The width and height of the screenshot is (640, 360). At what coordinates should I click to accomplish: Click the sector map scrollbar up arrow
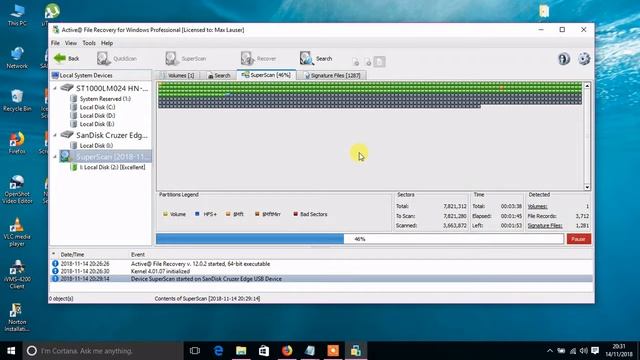click(587, 86)
